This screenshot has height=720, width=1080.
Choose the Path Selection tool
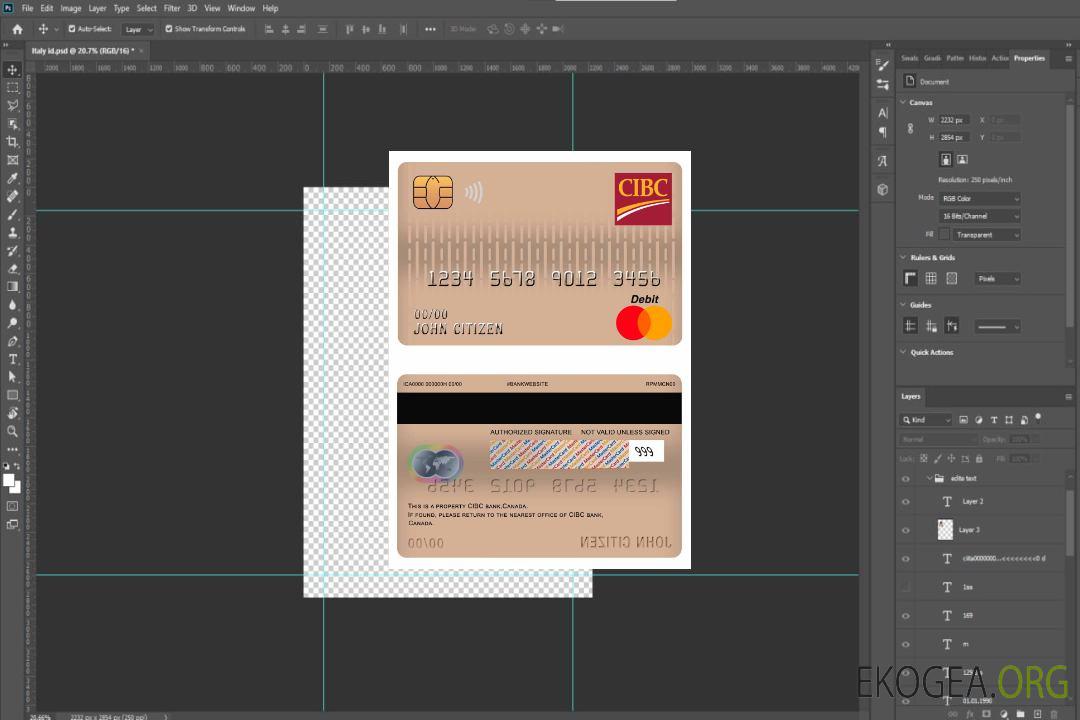click(x=12, y=377)
